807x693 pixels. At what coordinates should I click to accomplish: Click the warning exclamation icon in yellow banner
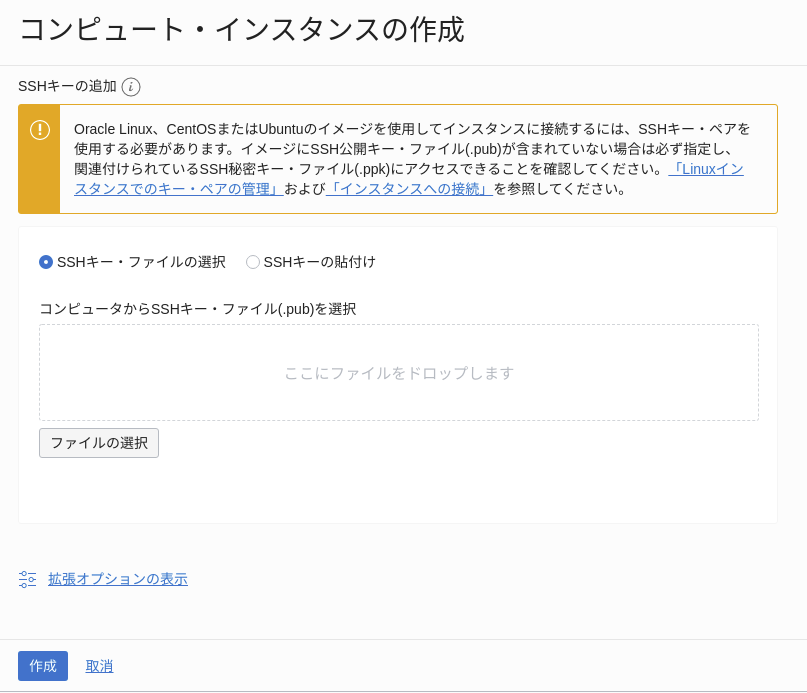coord(39,130)
